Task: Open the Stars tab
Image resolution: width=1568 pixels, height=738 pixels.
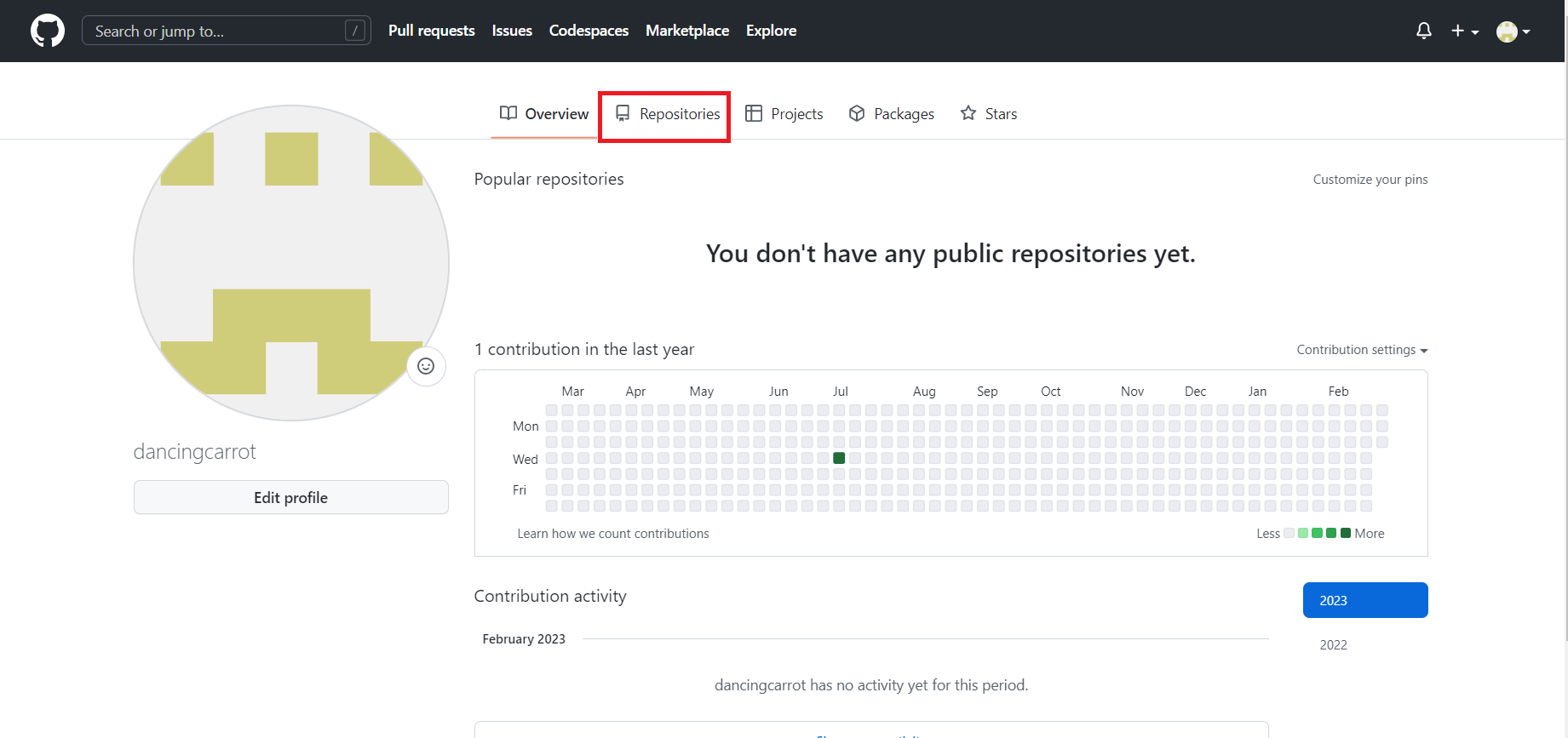Action: coord(988,114)
